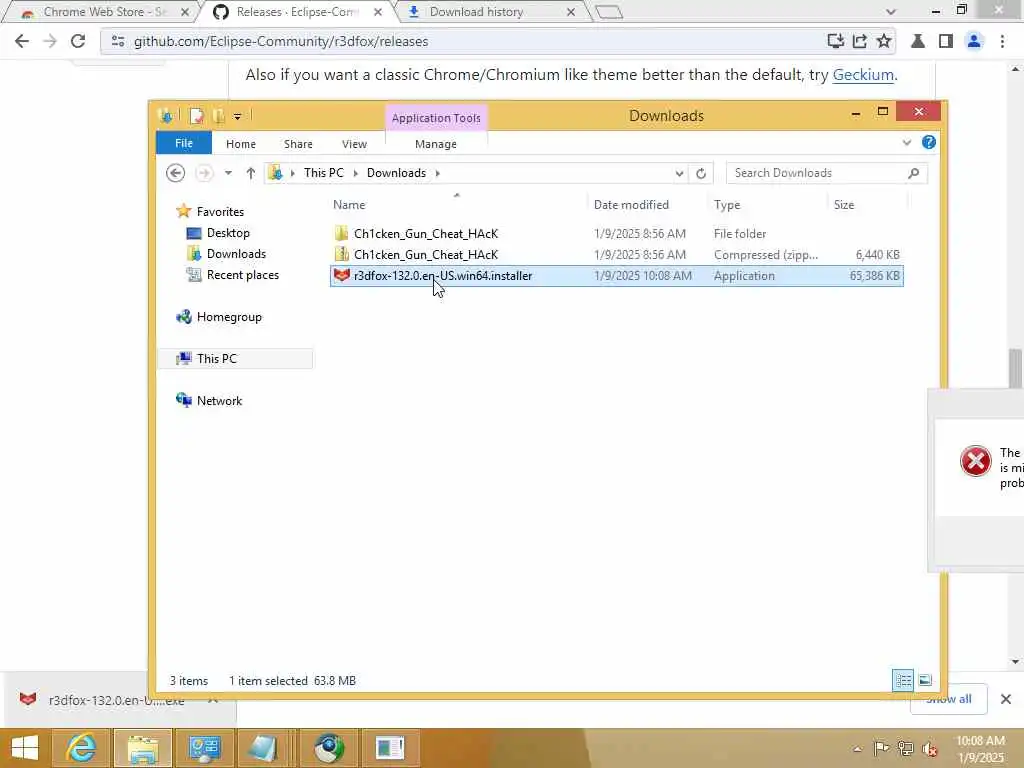Viewport: 1024px width, 768px height.
Task: Click the Chrome page vertical scrollbar thumb
Action: (x=1016, y=369)
